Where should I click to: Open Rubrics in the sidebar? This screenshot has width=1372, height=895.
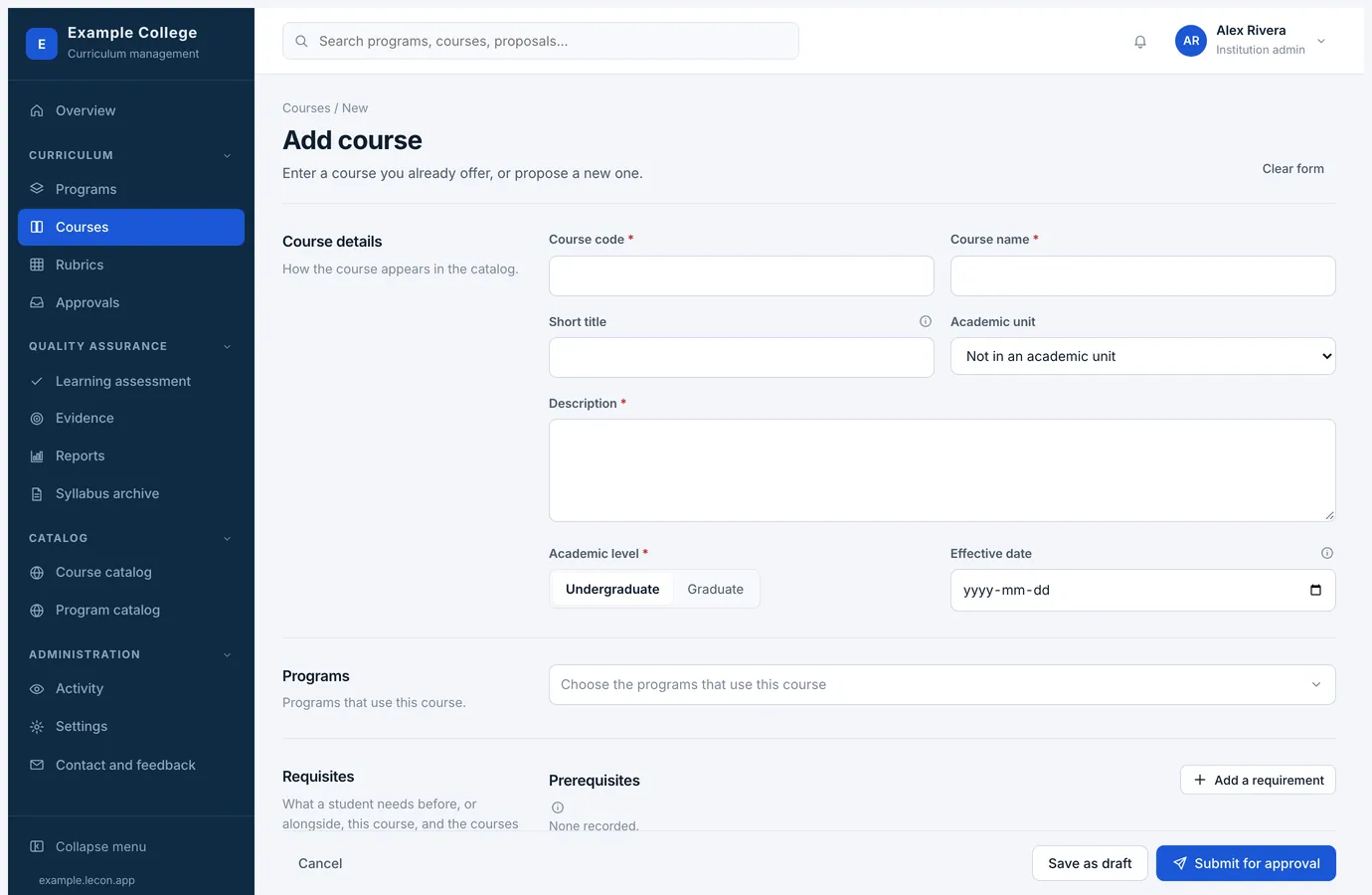[131, 265]
